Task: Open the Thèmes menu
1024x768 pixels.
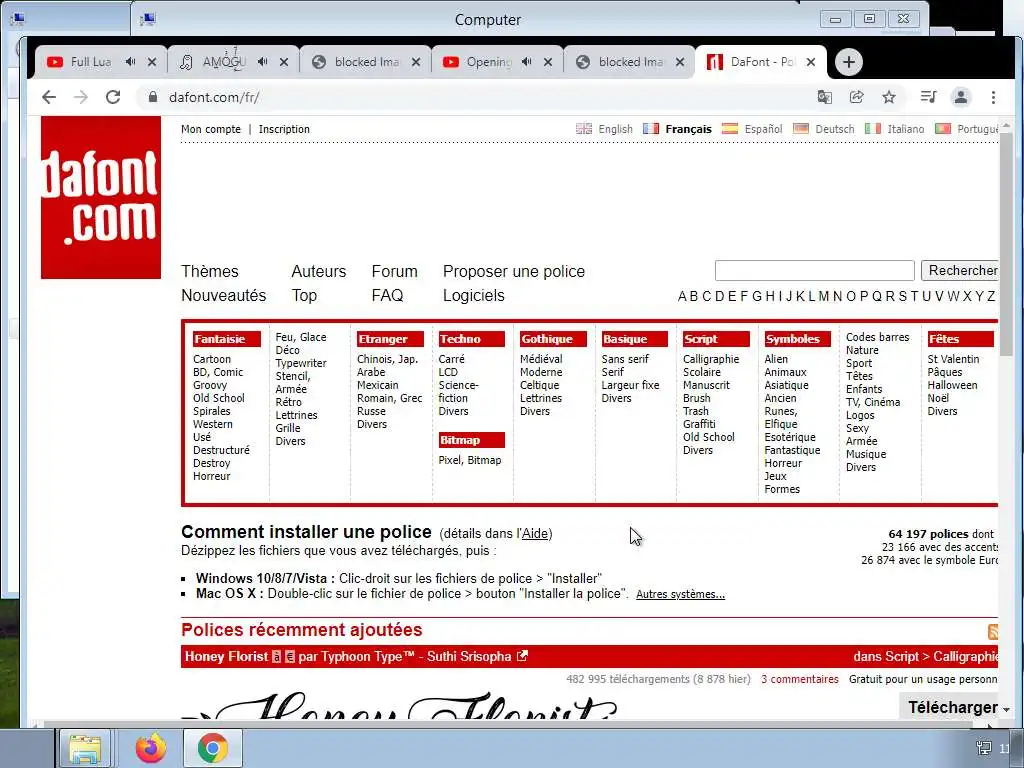Action: point(210,271)
